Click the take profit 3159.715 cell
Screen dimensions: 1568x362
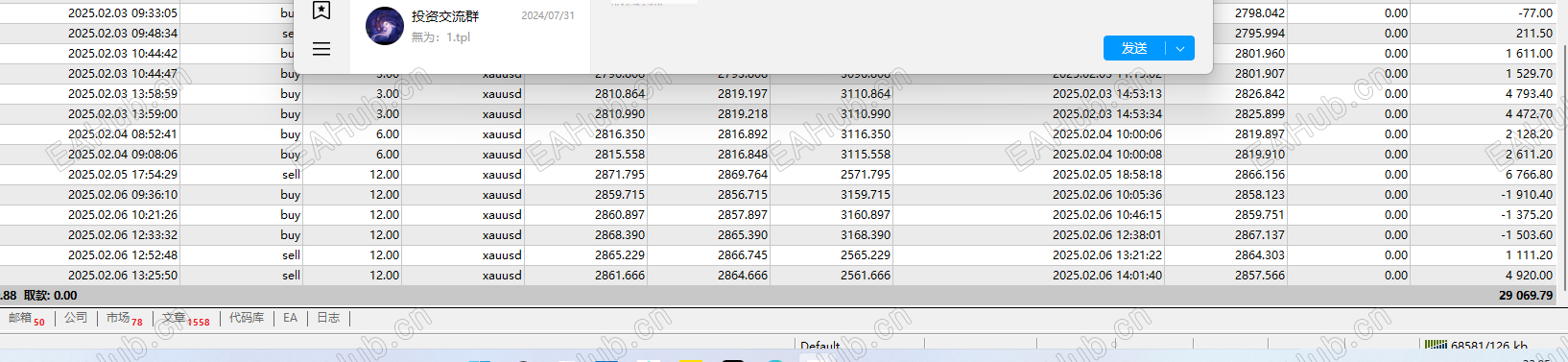click(866, 194)
